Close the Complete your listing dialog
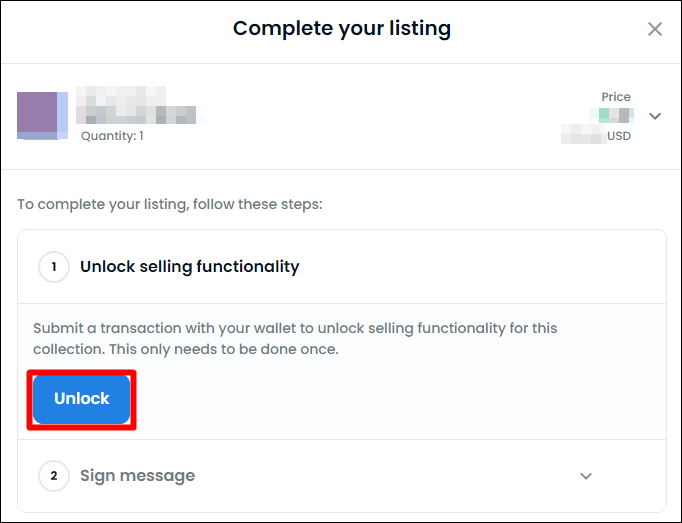The image size is (682, 523). pyautogui.click(x=655, y=29)
